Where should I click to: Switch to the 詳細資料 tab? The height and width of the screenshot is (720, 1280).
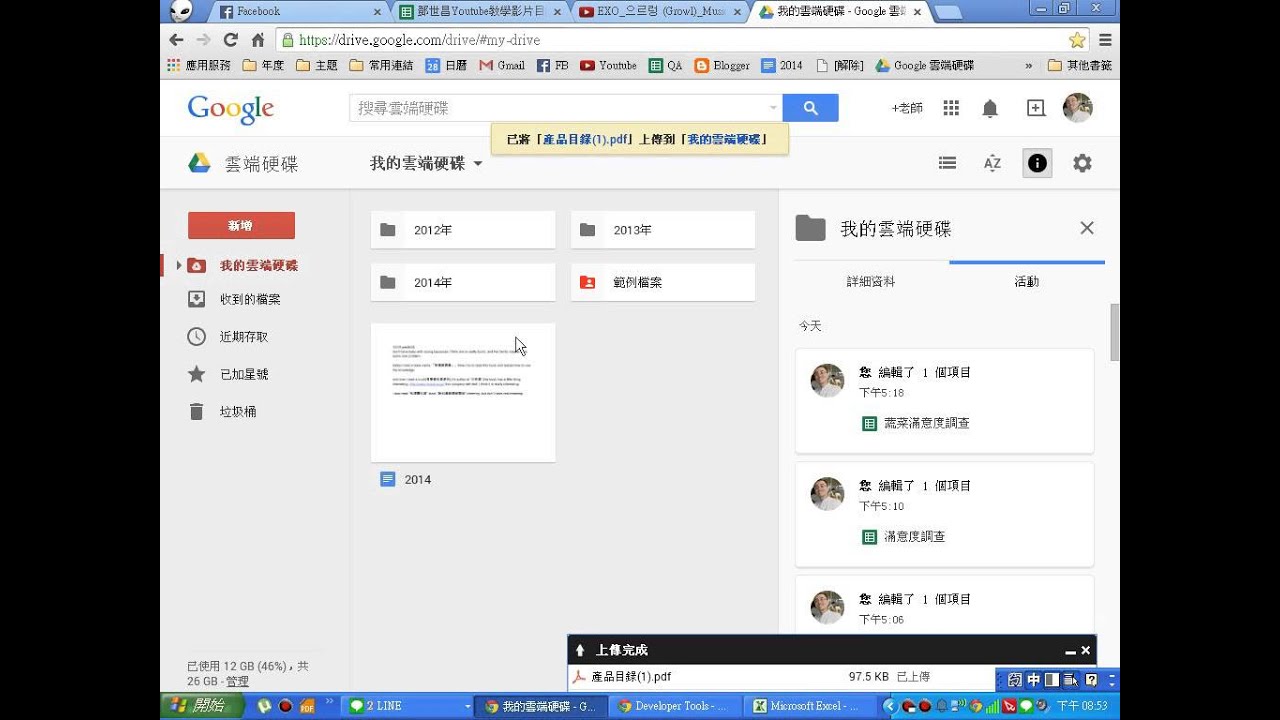coord(871,282)
